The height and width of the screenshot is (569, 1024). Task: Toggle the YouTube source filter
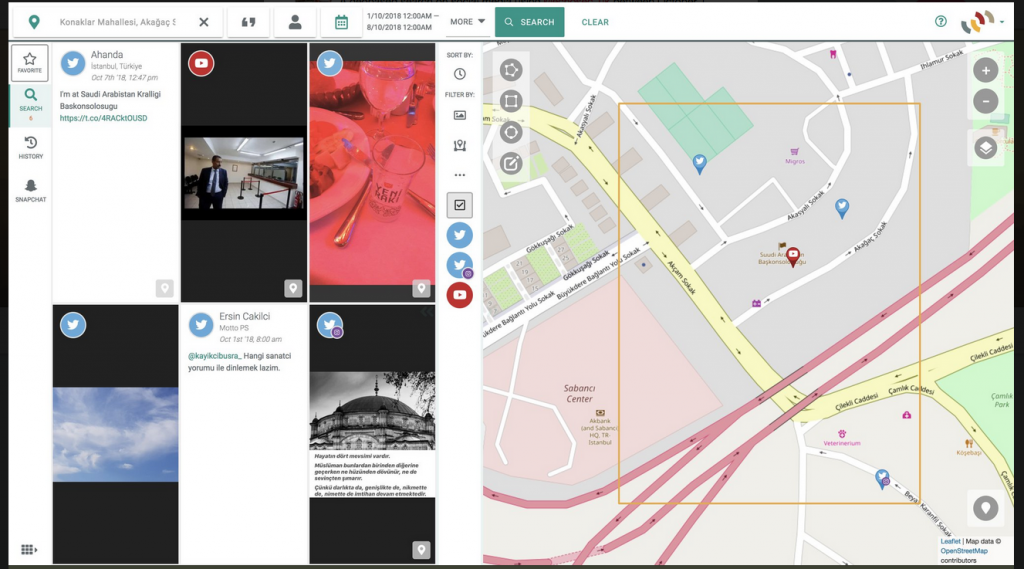(460, 295)
